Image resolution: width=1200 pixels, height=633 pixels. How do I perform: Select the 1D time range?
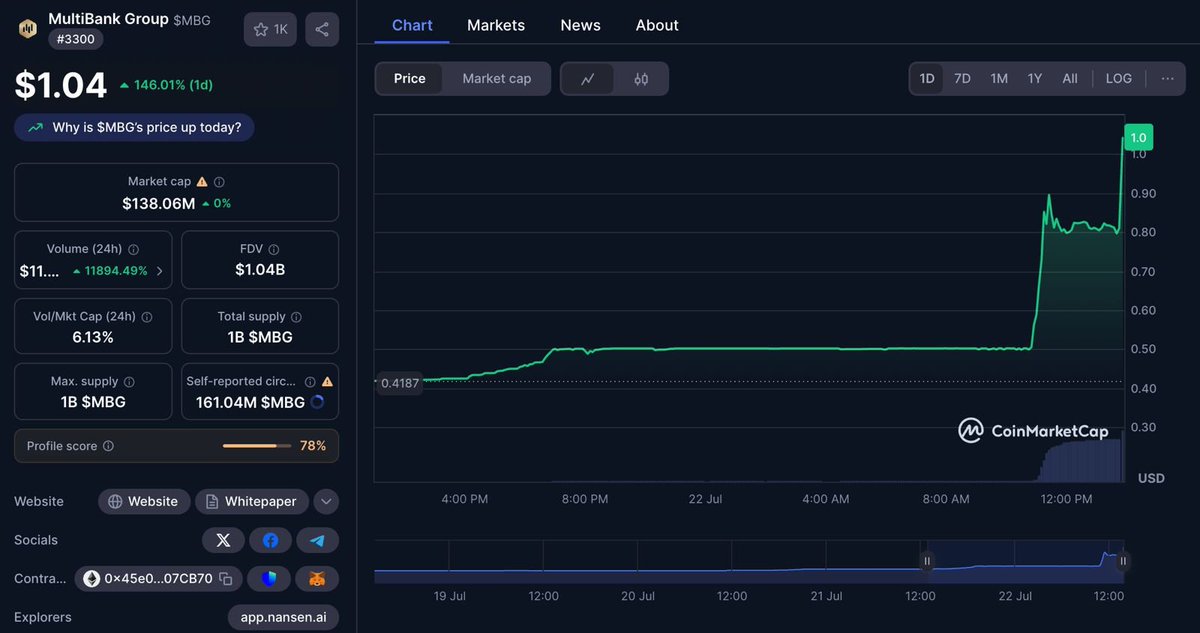click(x=927, y=78)
